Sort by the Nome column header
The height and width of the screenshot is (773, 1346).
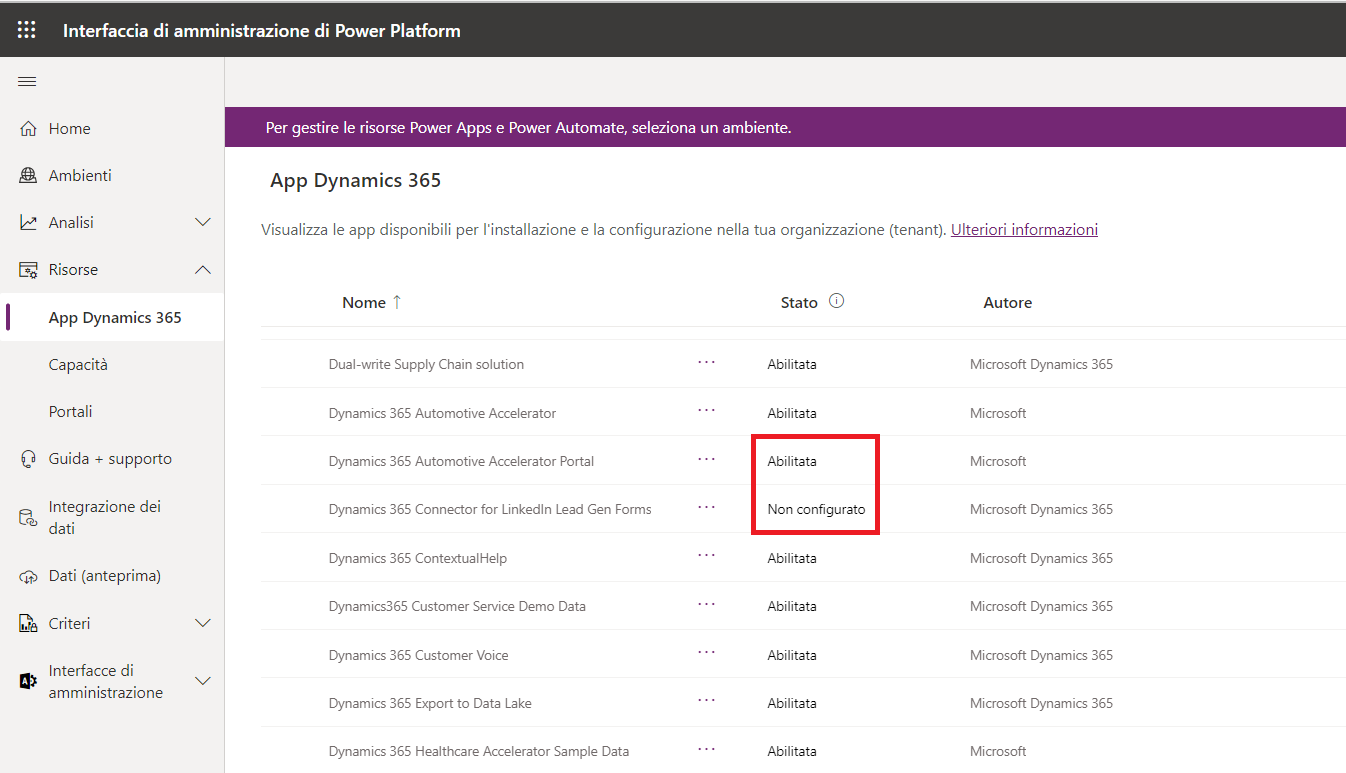364,302
